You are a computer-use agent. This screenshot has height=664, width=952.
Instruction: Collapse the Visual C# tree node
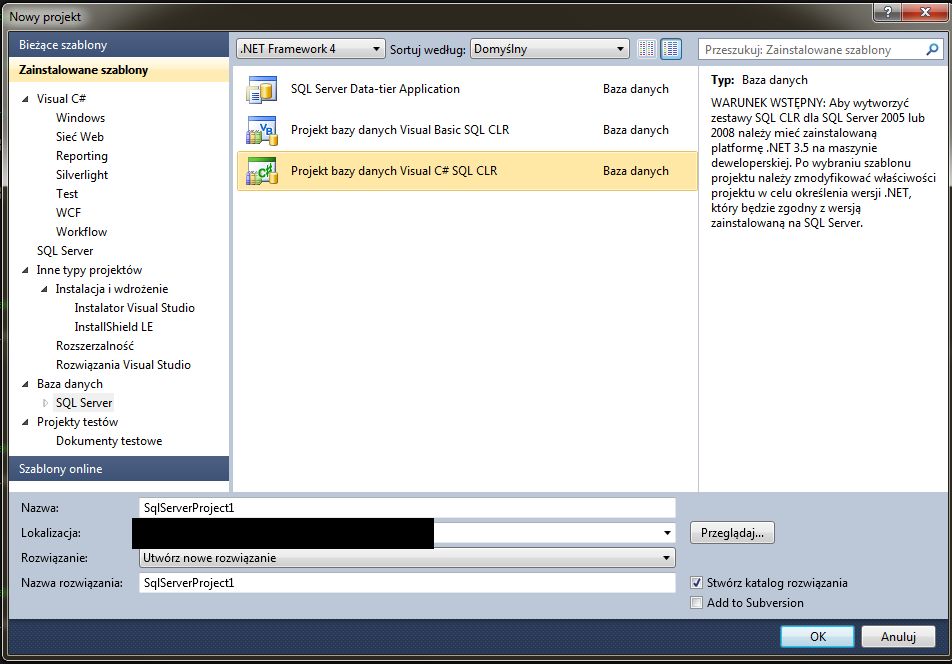tap(26, 99)
